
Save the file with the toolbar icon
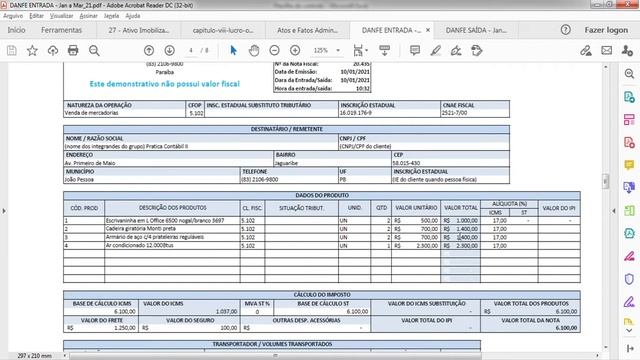(12, 51)
